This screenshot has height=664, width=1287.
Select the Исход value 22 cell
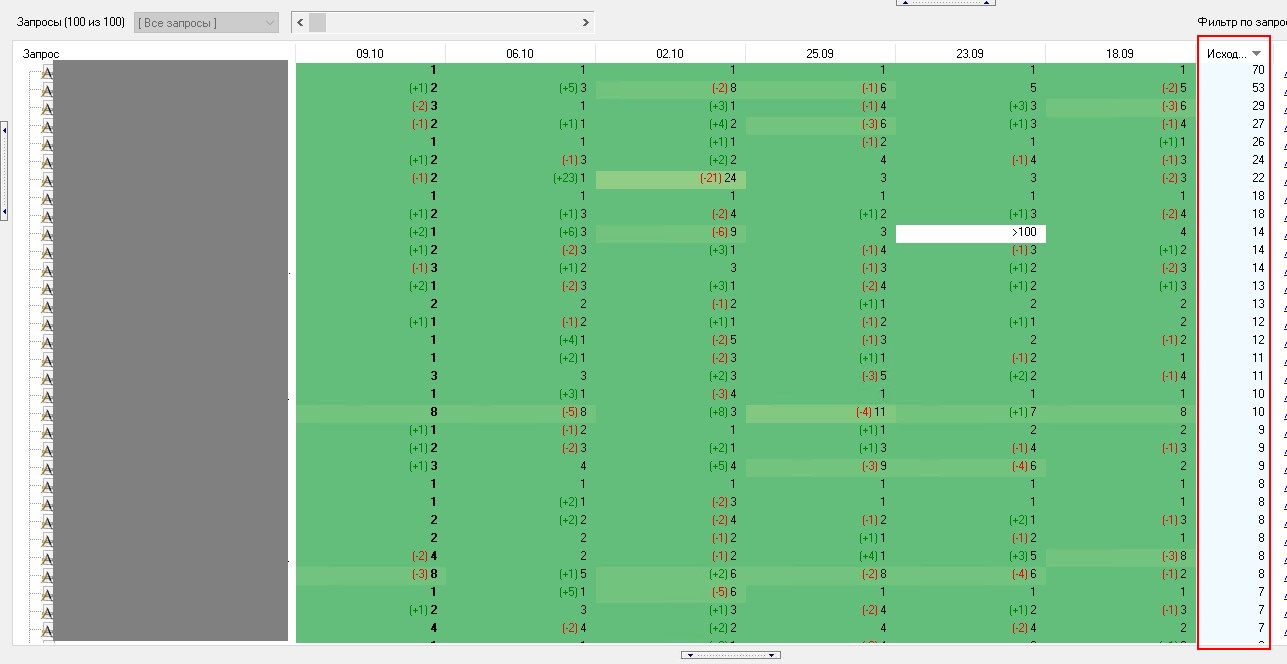pyautogui.click(x=1234, y=178)
